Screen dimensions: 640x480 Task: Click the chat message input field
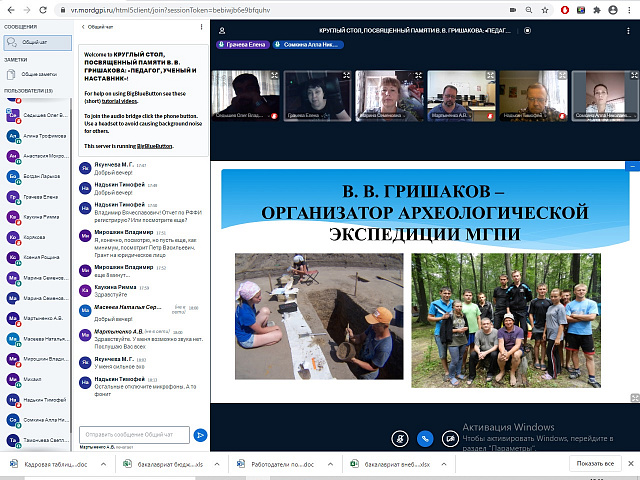134,435
